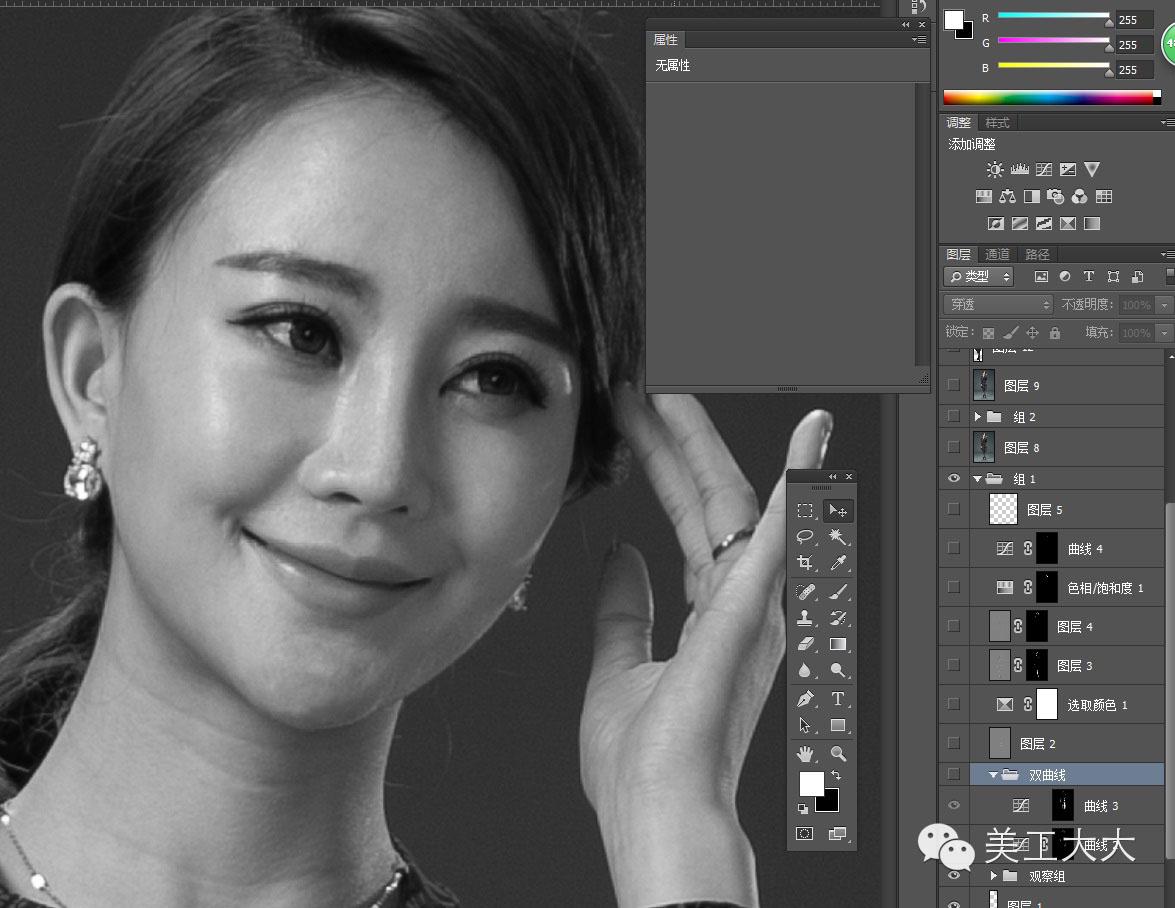1175x908 pixels.
Task: Select the Crop tool
Action: (806, 563)
